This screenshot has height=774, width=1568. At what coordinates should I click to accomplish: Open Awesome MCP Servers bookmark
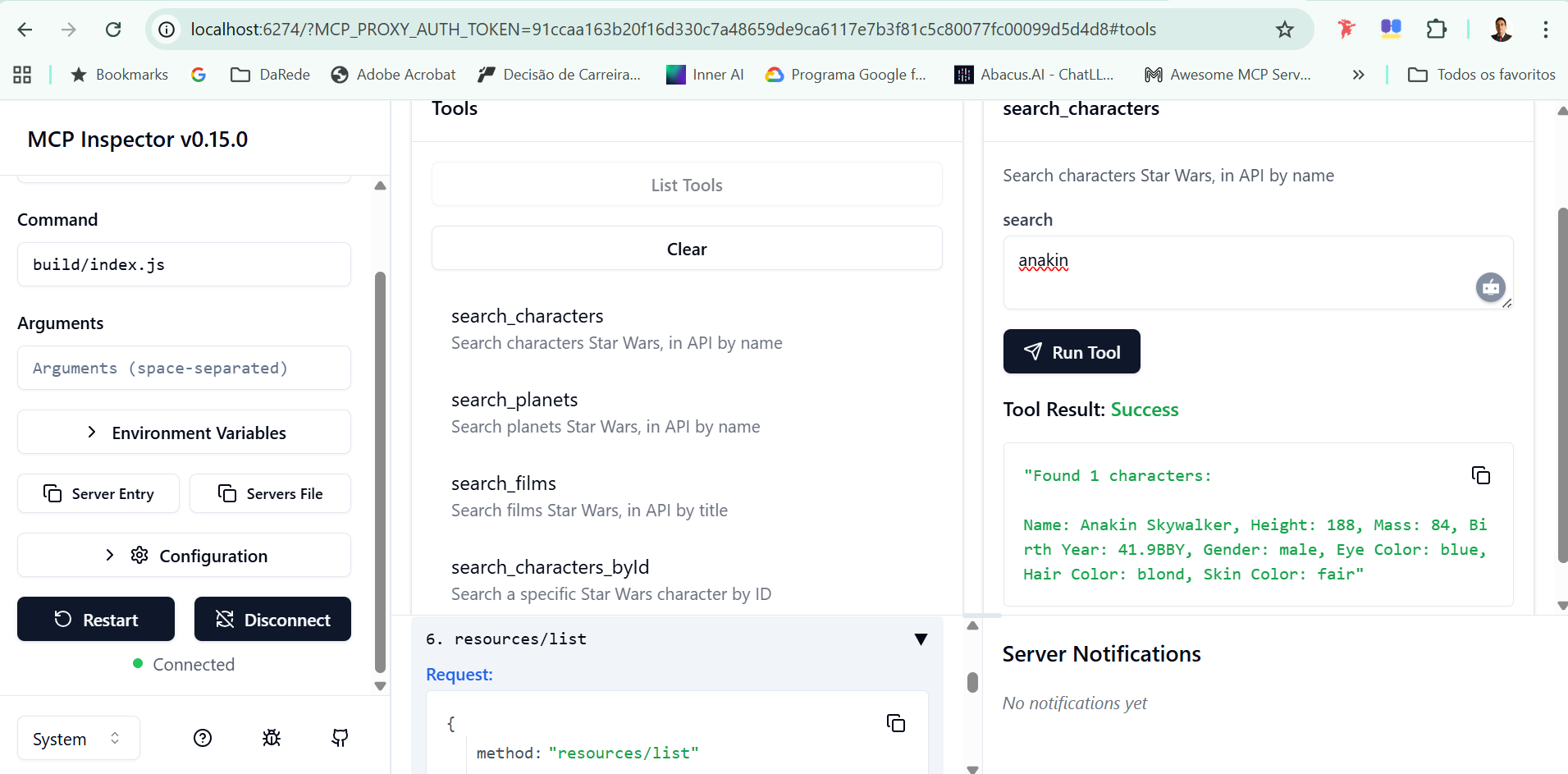pos(1227,75)
